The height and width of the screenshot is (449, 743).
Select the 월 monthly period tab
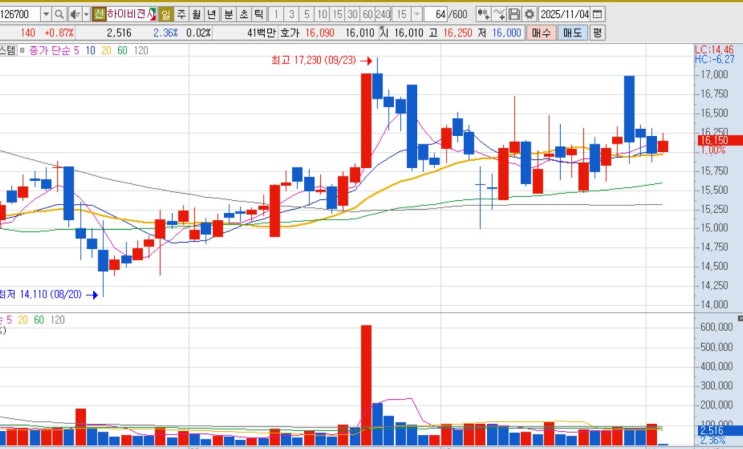tap(196, 15)
